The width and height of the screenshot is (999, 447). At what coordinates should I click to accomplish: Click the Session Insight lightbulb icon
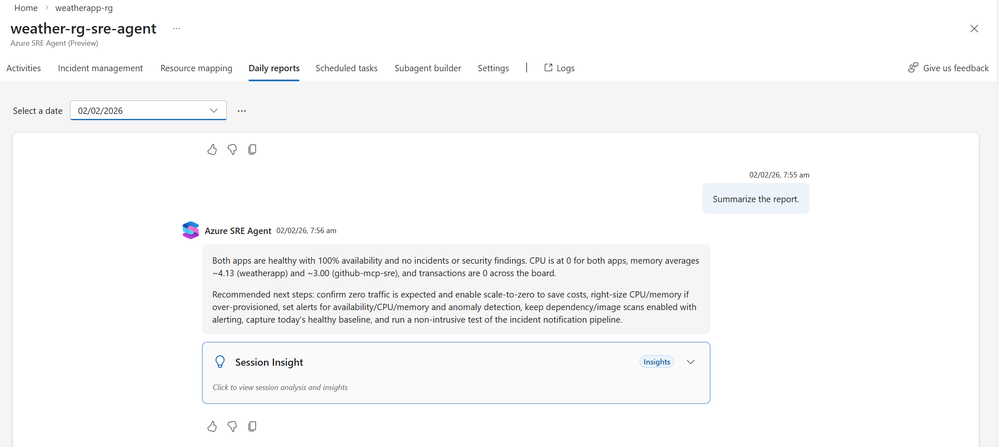tap(220, 362)
